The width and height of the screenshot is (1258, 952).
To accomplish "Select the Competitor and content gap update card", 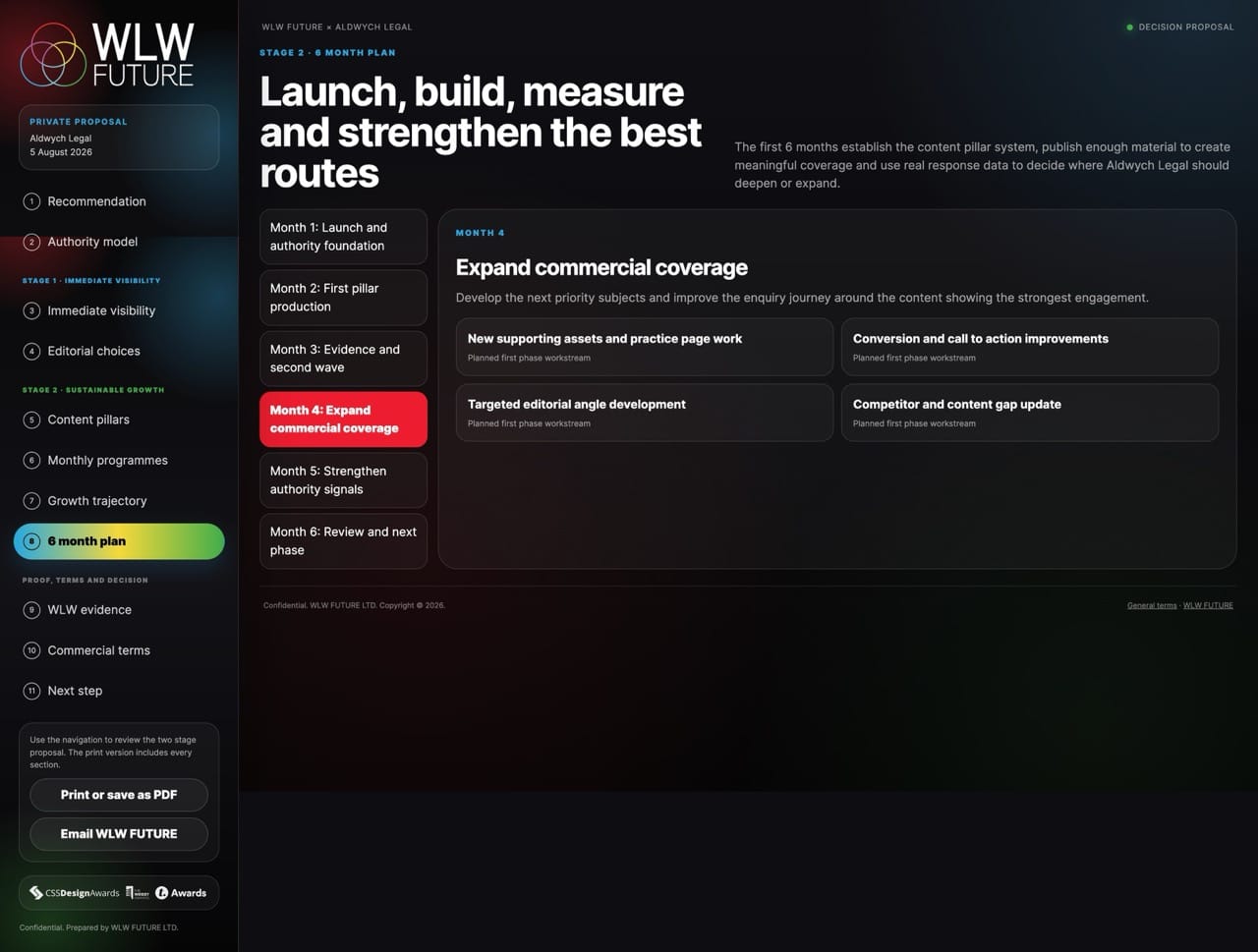I will pyautogui.click(x=1030, y=413).
